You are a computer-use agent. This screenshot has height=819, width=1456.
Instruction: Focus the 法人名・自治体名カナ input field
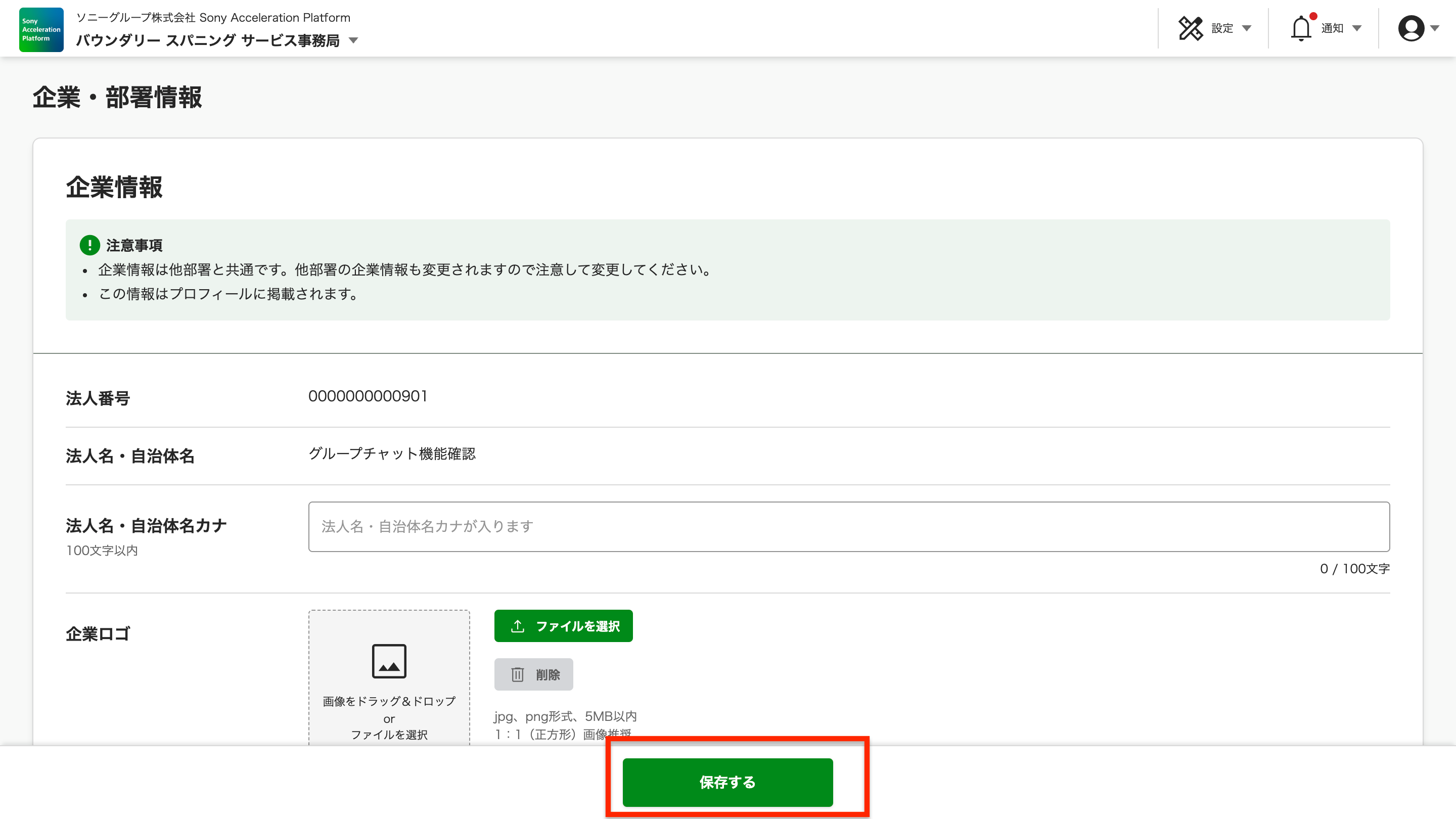point(848,527)
